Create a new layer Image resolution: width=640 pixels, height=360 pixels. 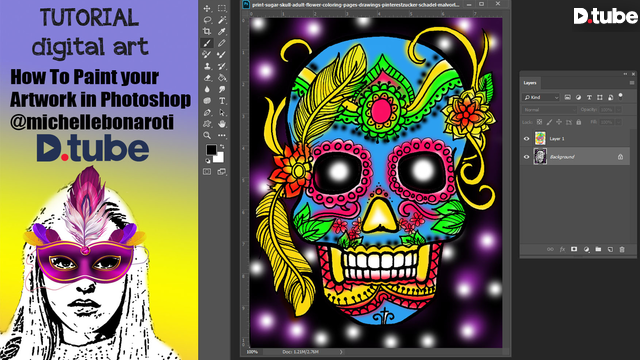click(610, 249)
